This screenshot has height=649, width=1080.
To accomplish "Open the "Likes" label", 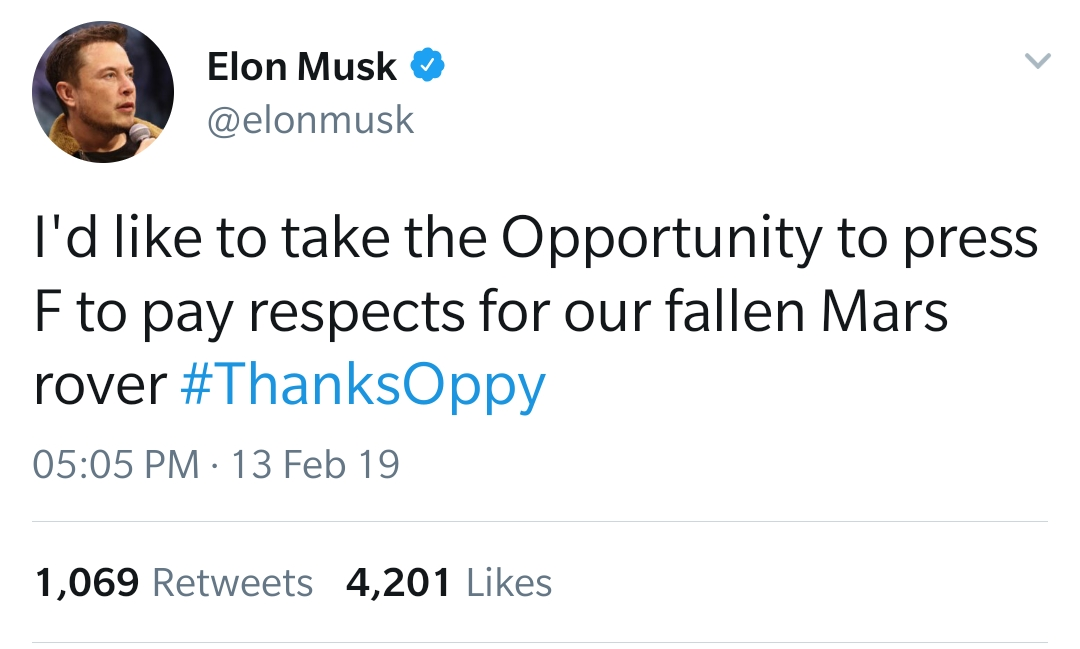I will [x=509, y=582].
